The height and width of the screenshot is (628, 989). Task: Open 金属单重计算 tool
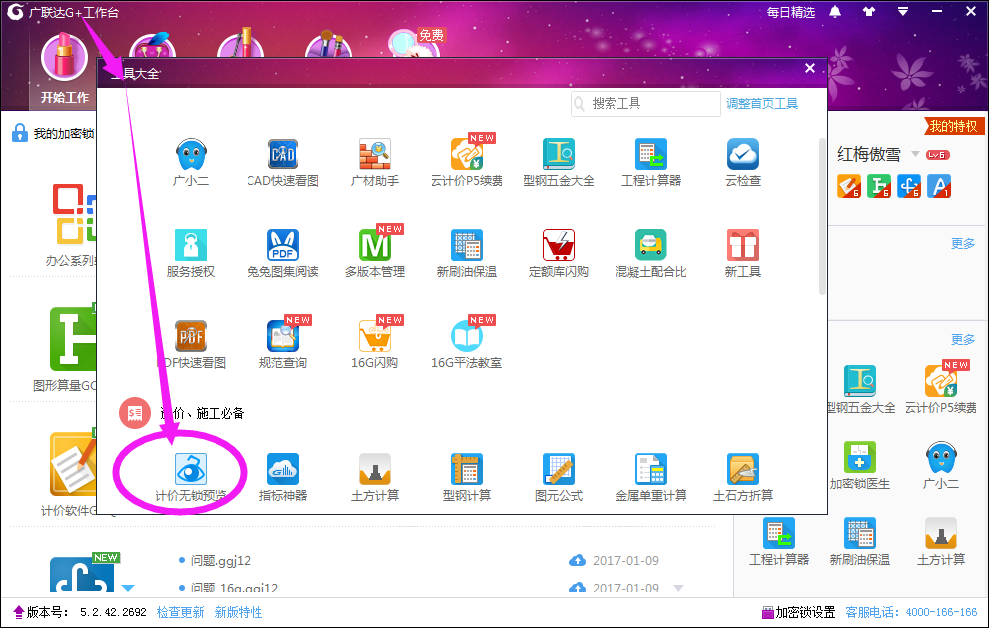(x=651, y=477)
